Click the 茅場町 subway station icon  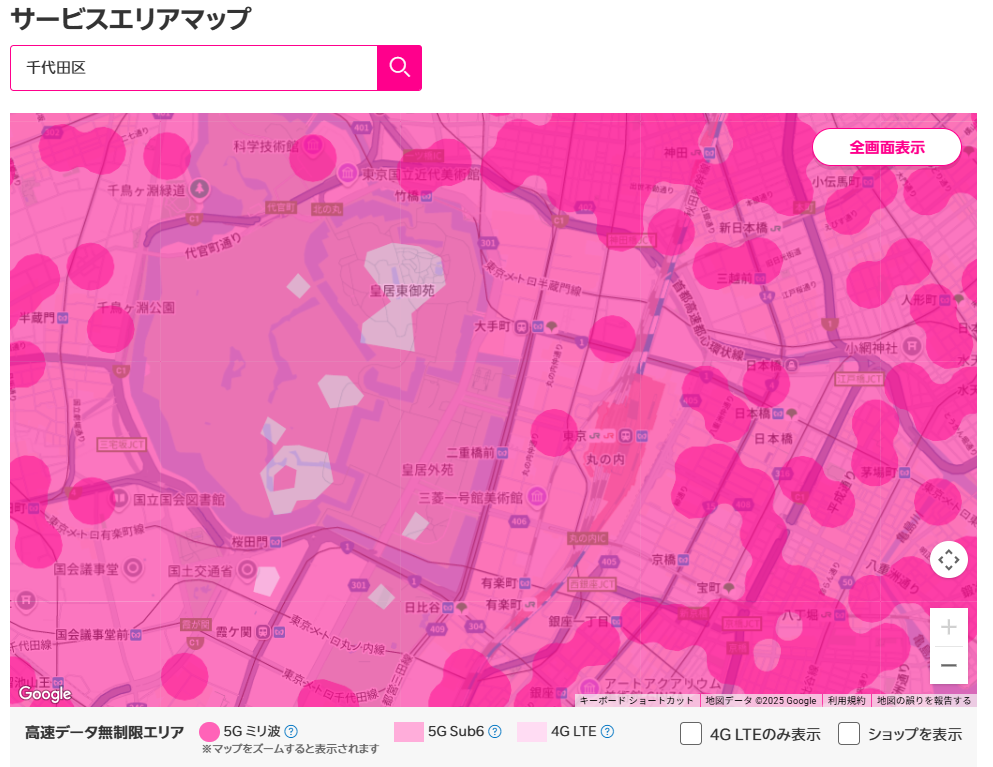coord(904,472)
